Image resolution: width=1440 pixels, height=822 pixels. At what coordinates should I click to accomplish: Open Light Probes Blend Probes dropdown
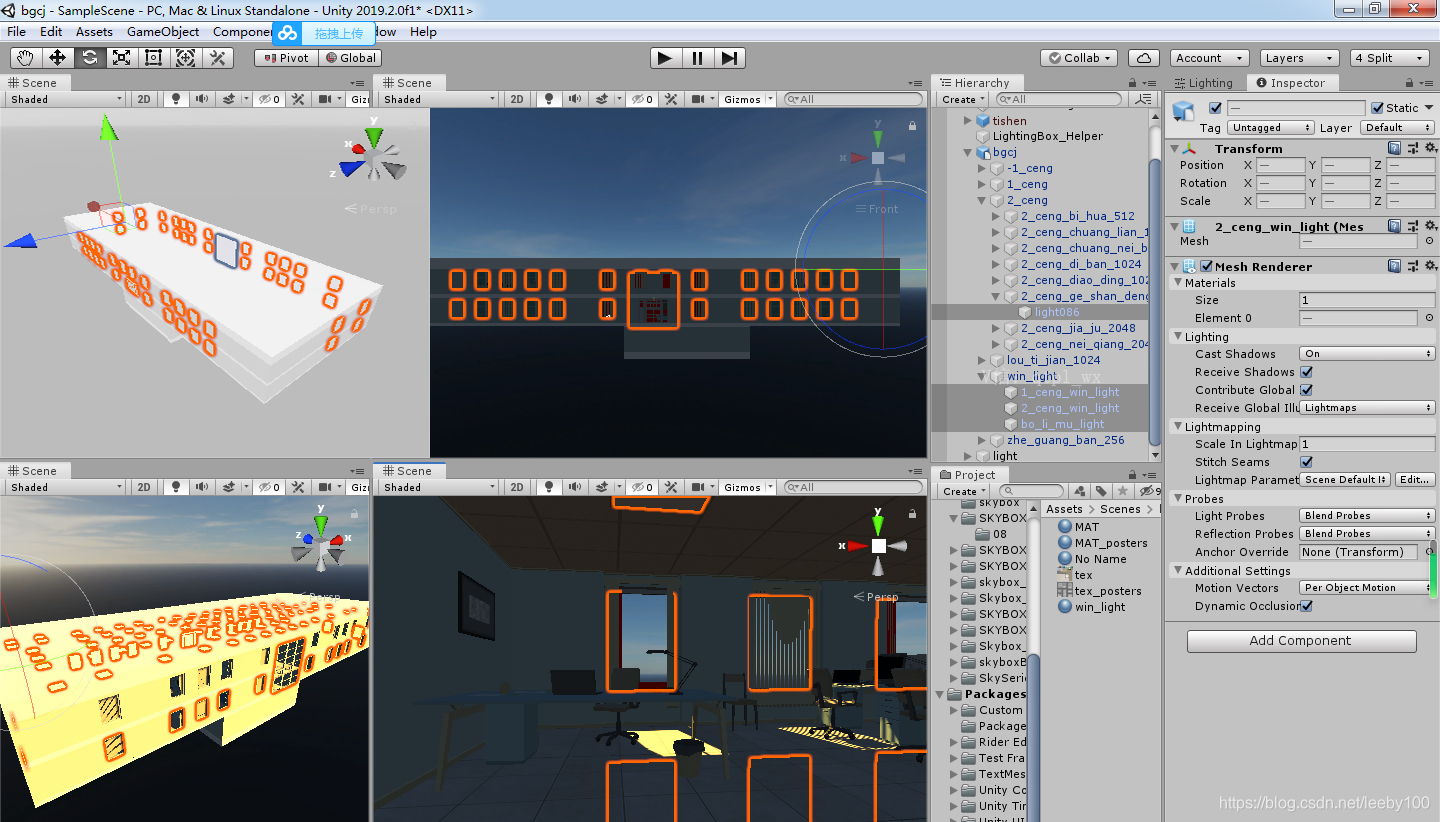[1367, 516]
